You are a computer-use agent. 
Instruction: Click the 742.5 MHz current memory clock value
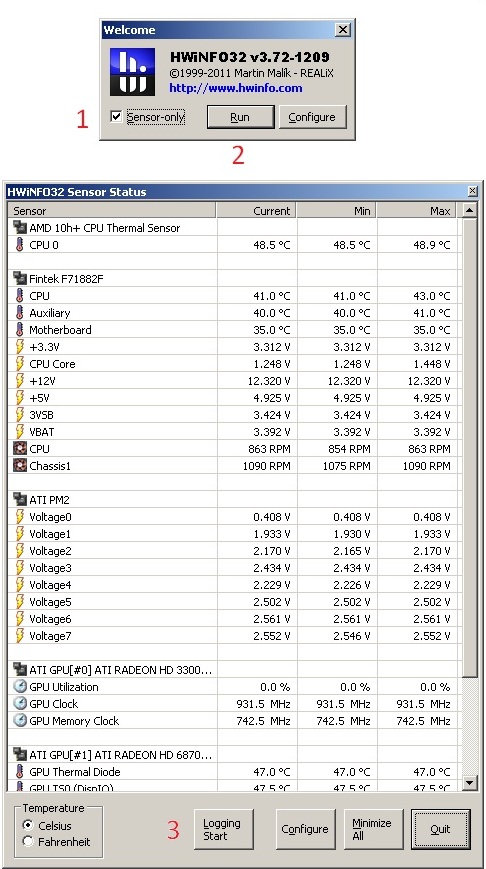(263, 720)
